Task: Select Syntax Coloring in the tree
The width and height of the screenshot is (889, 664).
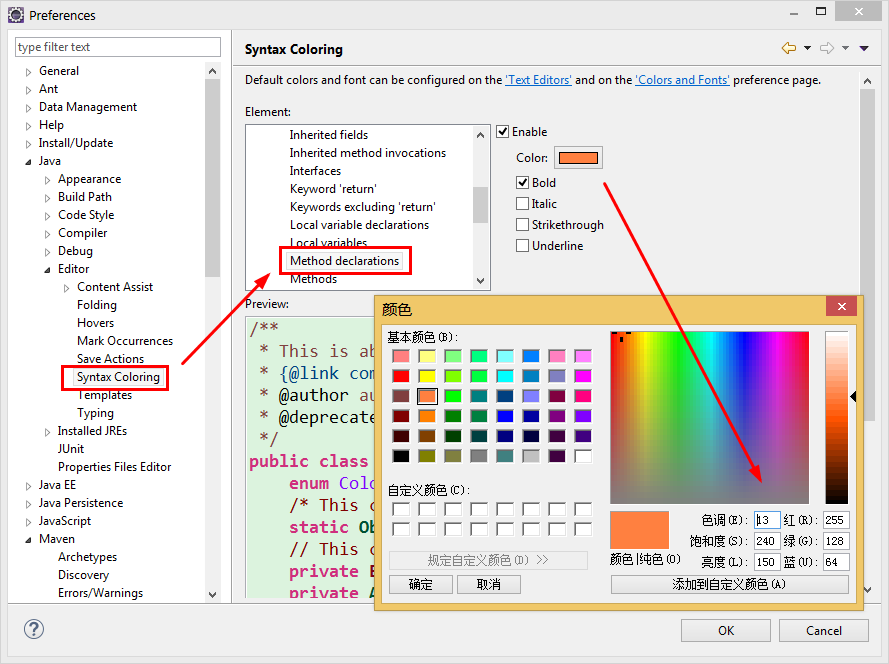Action: (x=118, y=377)
